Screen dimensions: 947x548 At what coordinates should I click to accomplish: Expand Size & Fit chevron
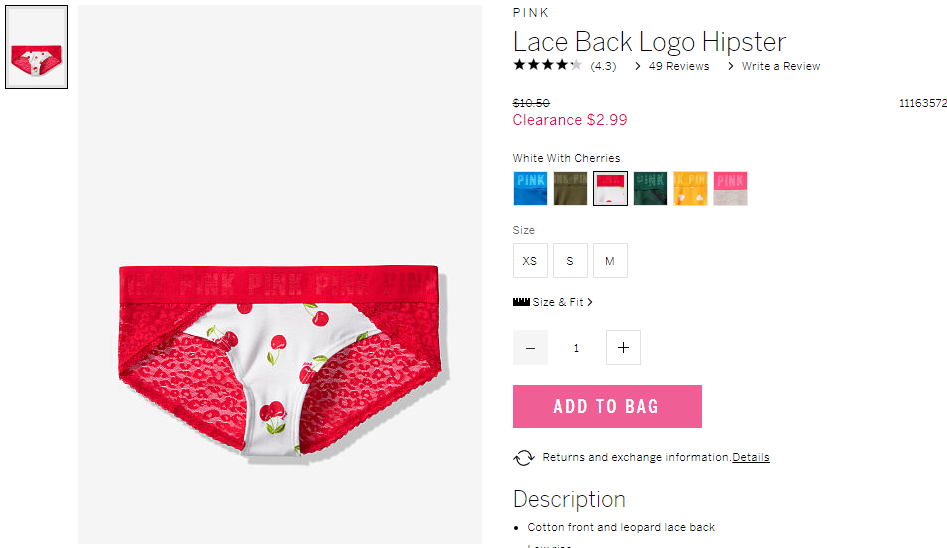pyautogui.click(x=590, y=302)
